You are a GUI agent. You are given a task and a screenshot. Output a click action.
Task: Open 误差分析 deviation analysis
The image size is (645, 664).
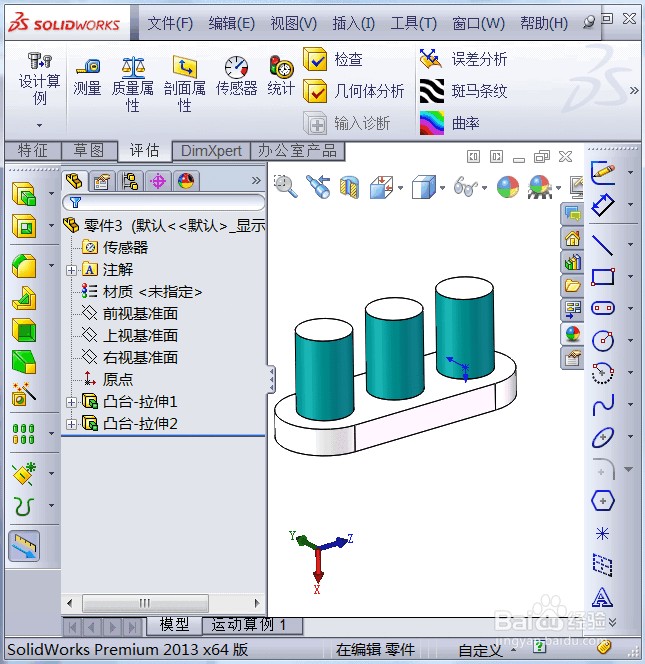[463, 59]
